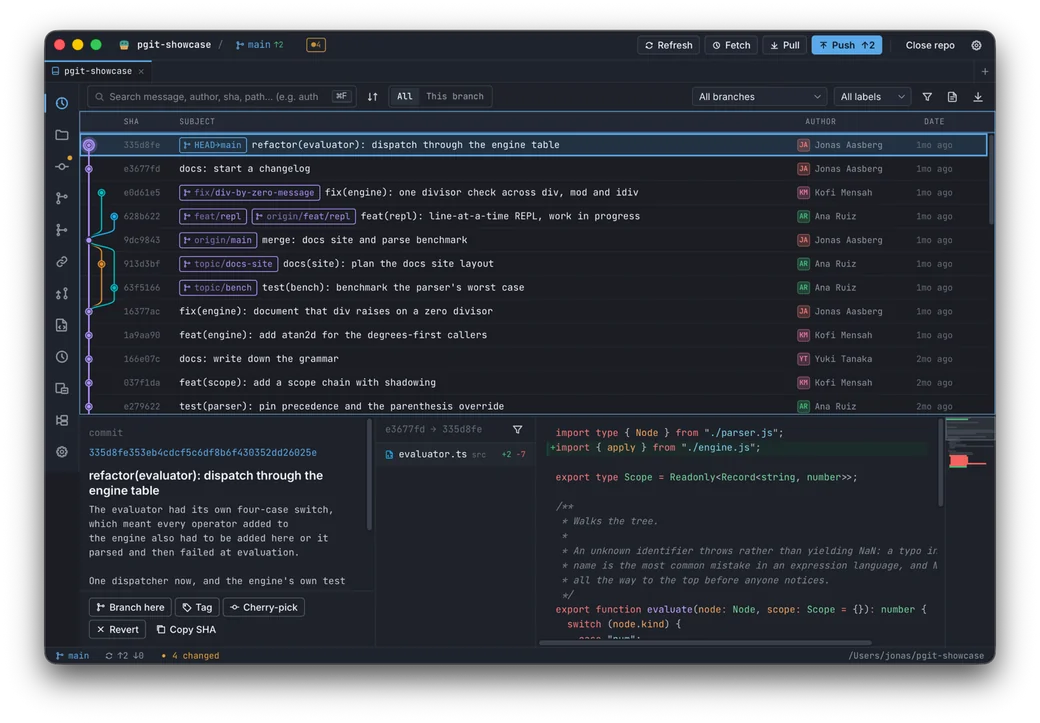The width and height of the screenshot is (1040, 723).
Task: Toggle the sort order arrows icon
Action: [372, 97]
